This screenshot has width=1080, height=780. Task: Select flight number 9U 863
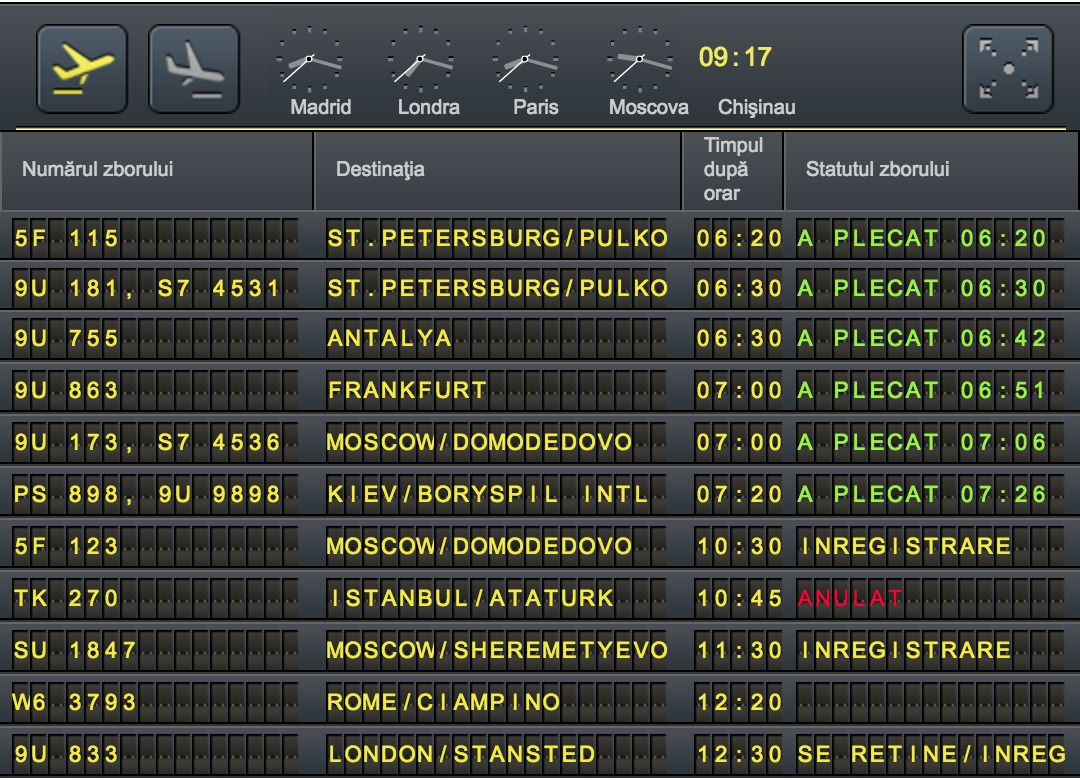coord(66,390)
